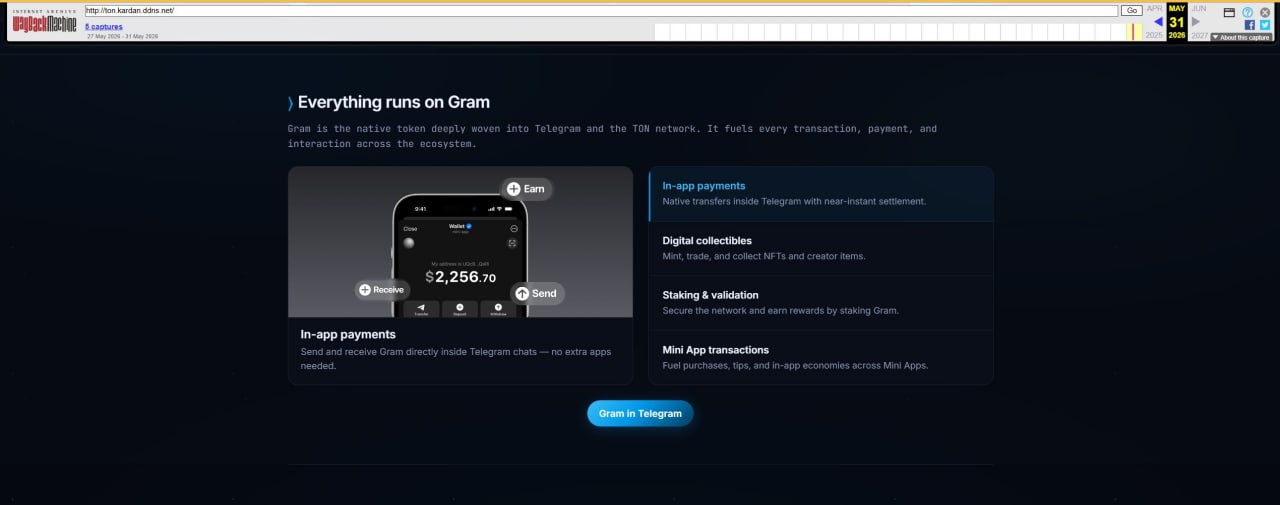This screenshot has width=1280, height=505.
Task: Click the Send arrow bubble
Action: tap(537, 294)
